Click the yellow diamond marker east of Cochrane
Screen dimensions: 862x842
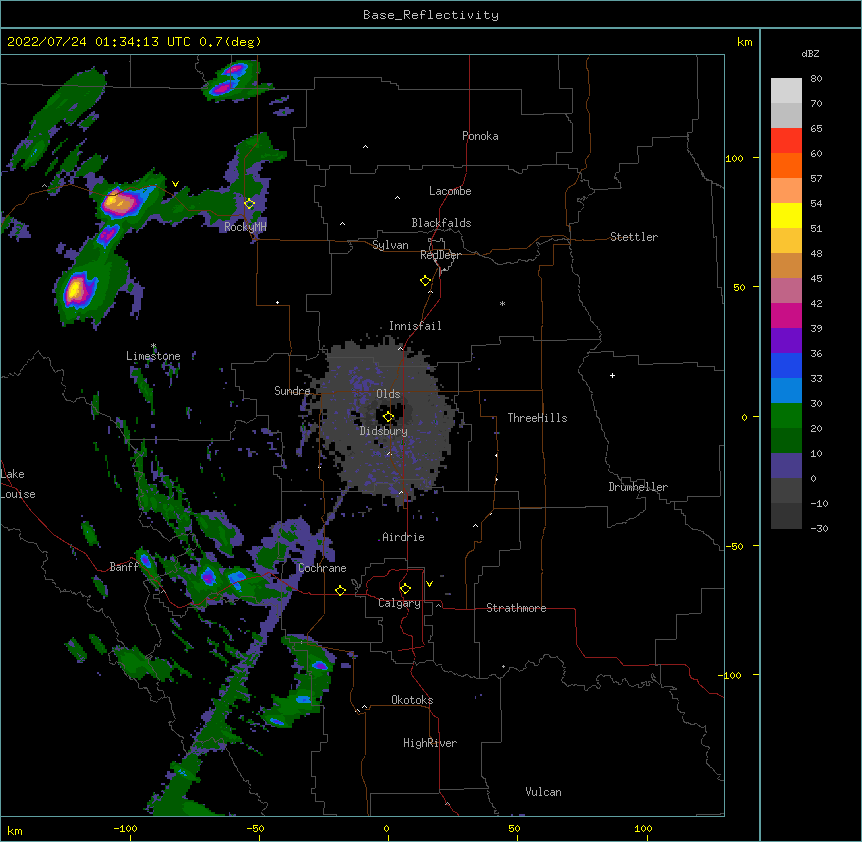340,590
